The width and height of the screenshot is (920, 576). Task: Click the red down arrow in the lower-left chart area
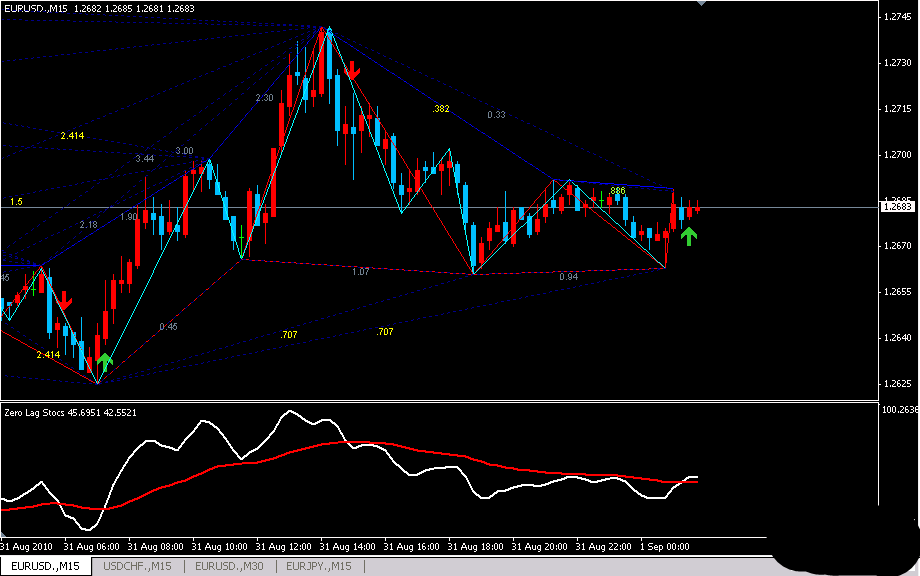[63, 300]
